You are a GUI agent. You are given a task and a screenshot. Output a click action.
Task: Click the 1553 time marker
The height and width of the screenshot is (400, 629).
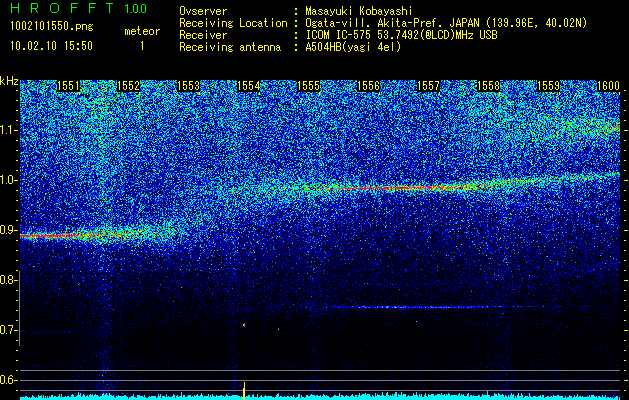pyautogui.click(x=189, y=86)
